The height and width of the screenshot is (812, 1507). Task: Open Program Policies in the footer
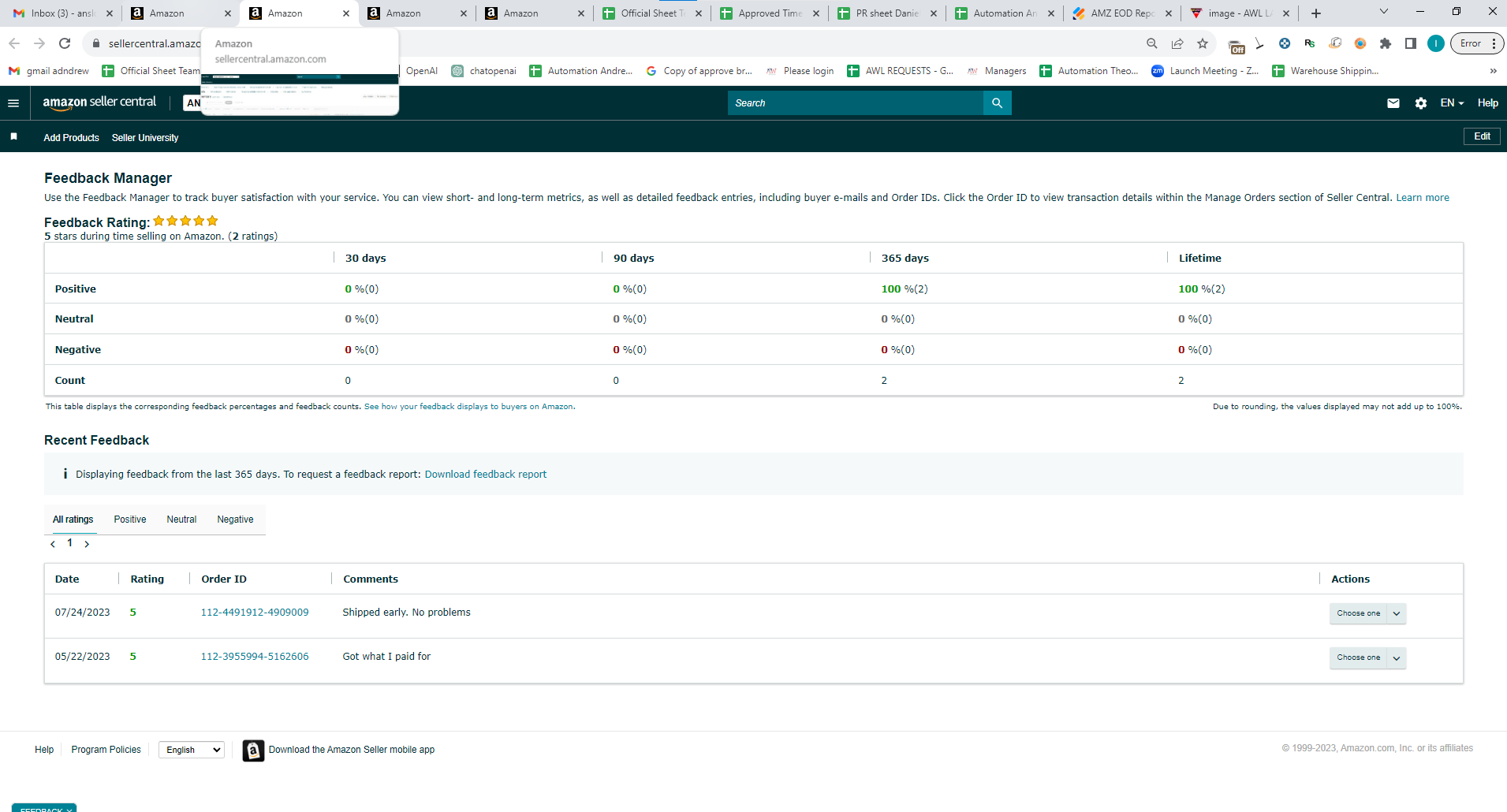[x=106, y=750]
